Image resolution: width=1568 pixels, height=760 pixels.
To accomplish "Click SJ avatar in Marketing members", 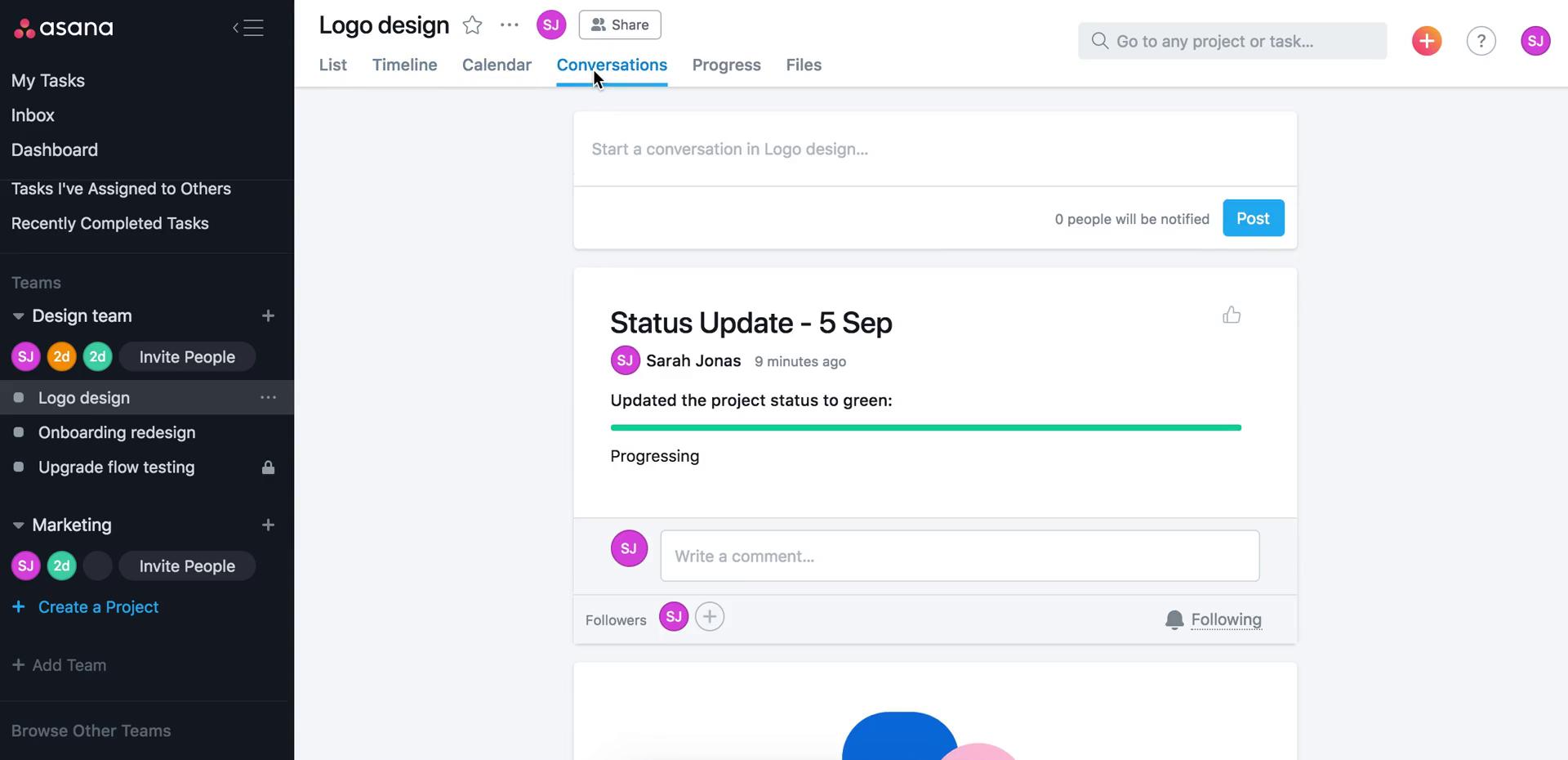I will pyautogui.click(x=25, y=566).
